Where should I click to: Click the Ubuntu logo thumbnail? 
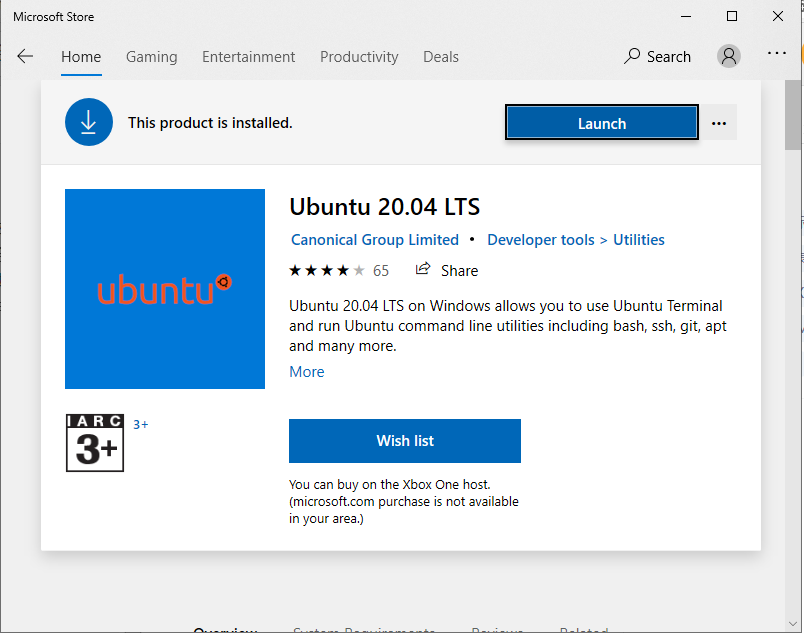click(164, 289)
